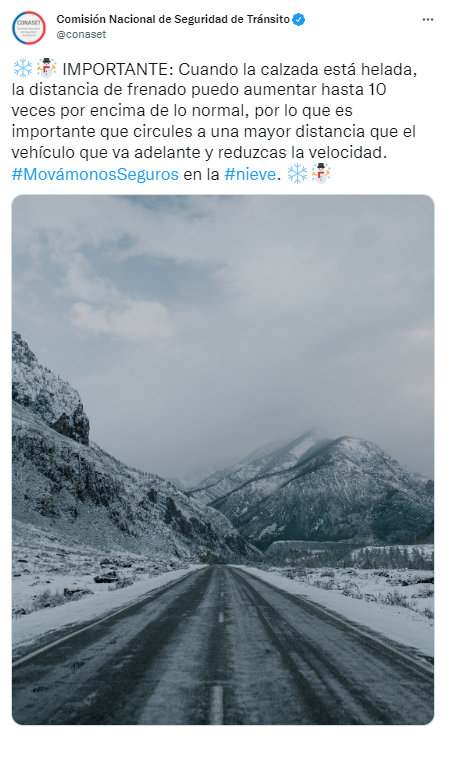Viewport: 451px width, 768px height.
Task: Click the leading snowflake emoji
Action: click(23, 69)
